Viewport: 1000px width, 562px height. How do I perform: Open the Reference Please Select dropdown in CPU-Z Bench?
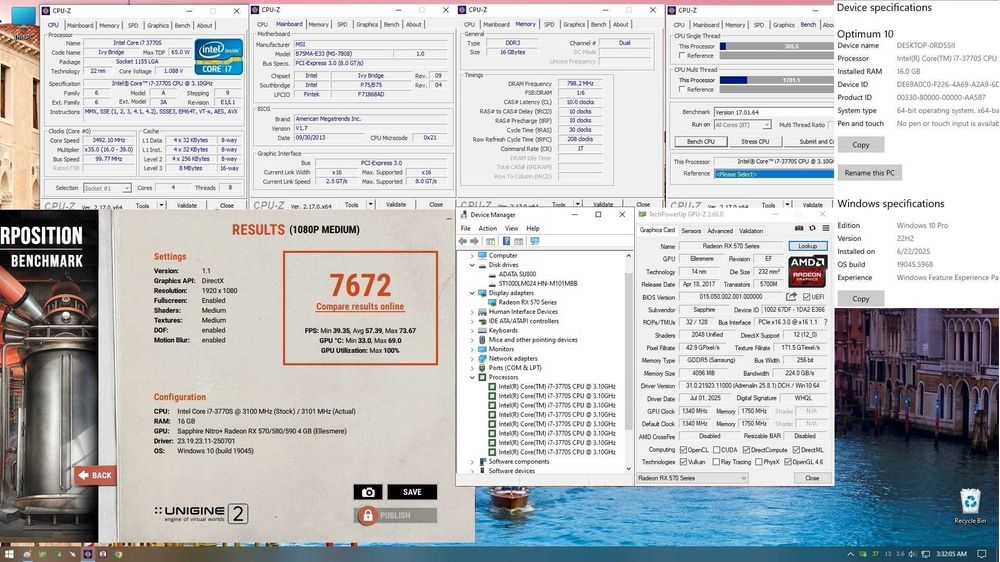pos(774,174)
